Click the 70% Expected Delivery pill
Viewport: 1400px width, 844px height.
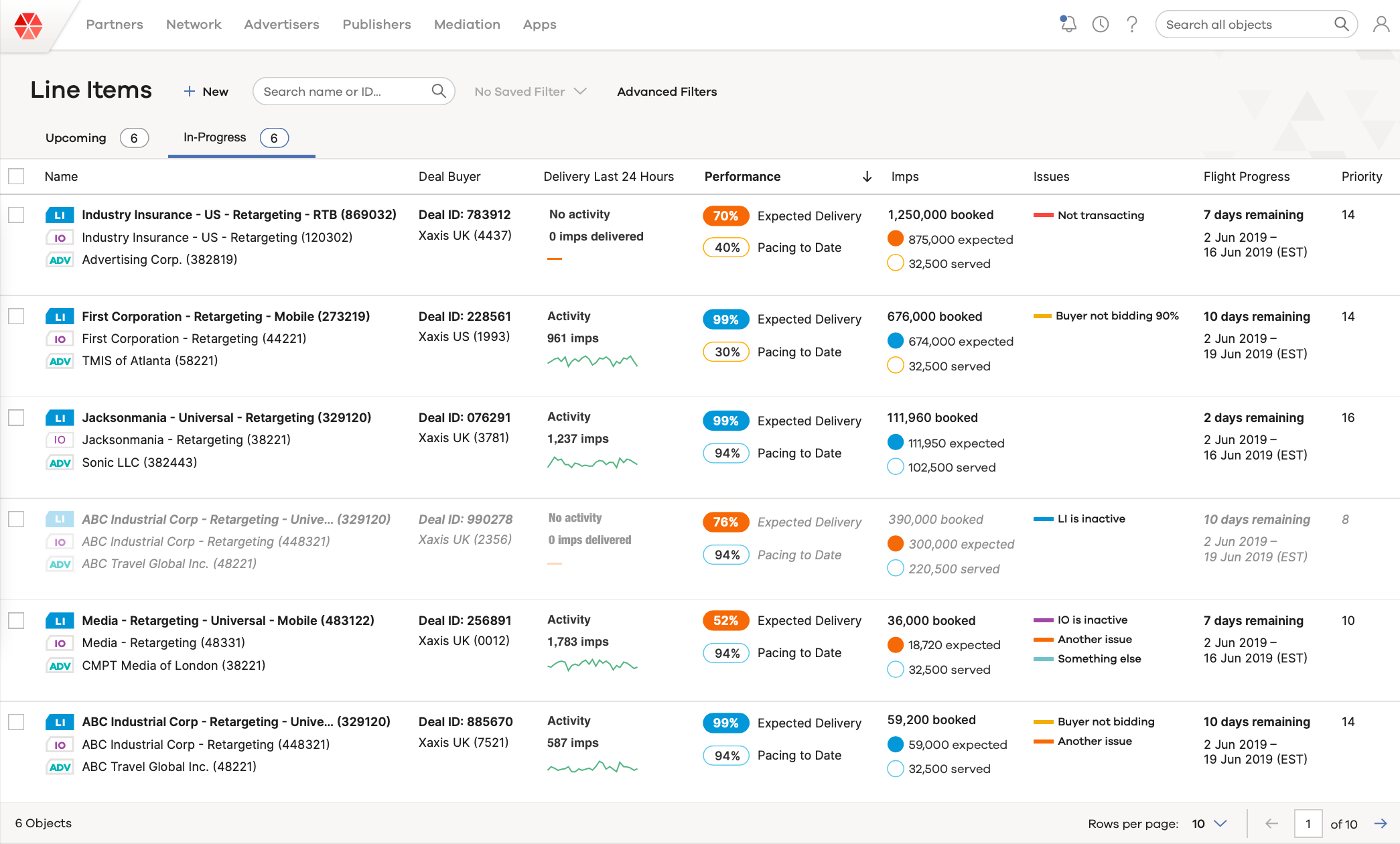(725, 216)
